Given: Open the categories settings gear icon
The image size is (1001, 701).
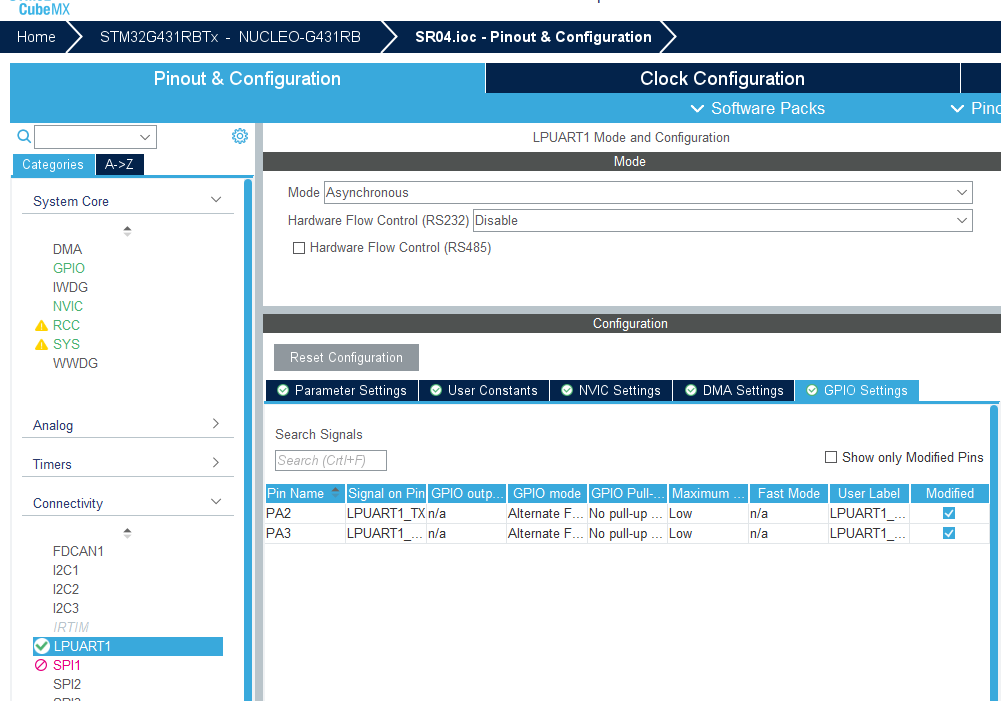Looking at the screenshot, I should [x=239, y=136].
